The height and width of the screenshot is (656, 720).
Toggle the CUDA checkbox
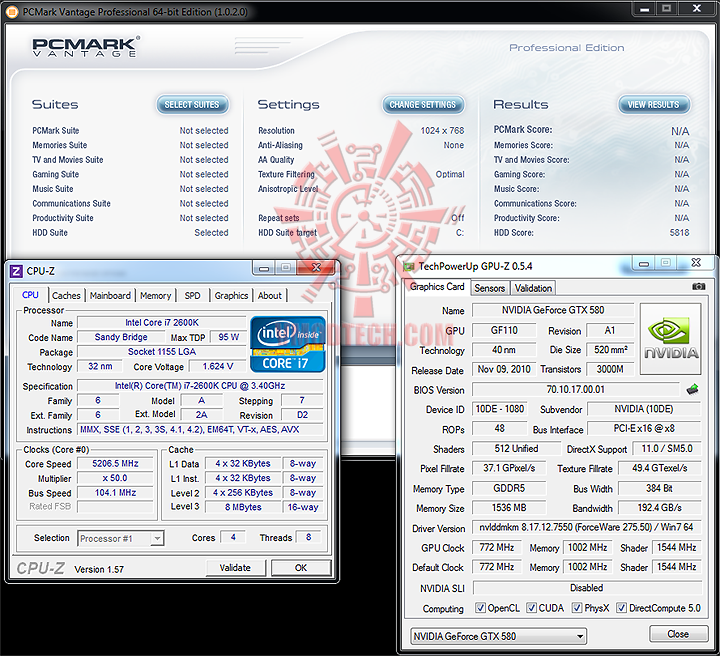coord(531,608)
